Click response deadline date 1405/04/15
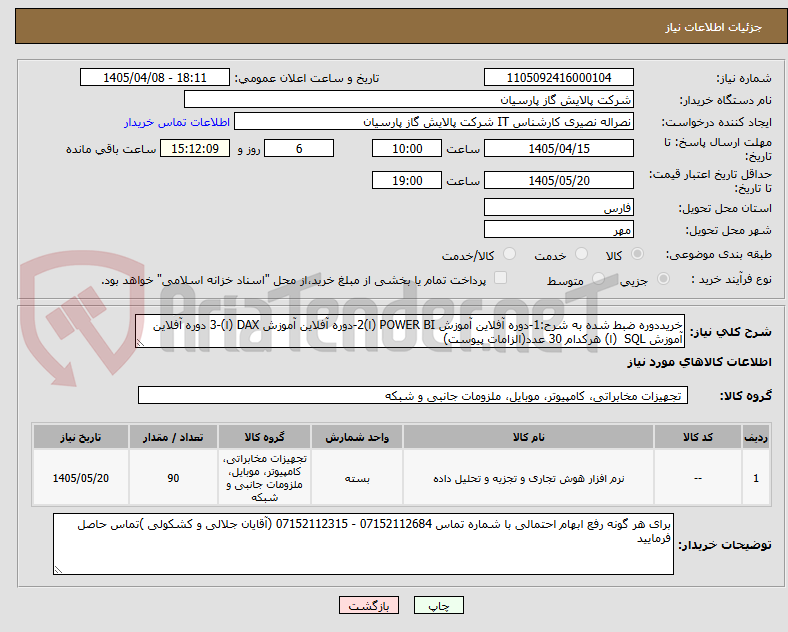This screenshot has width=788, height=632. pos(558,148)
